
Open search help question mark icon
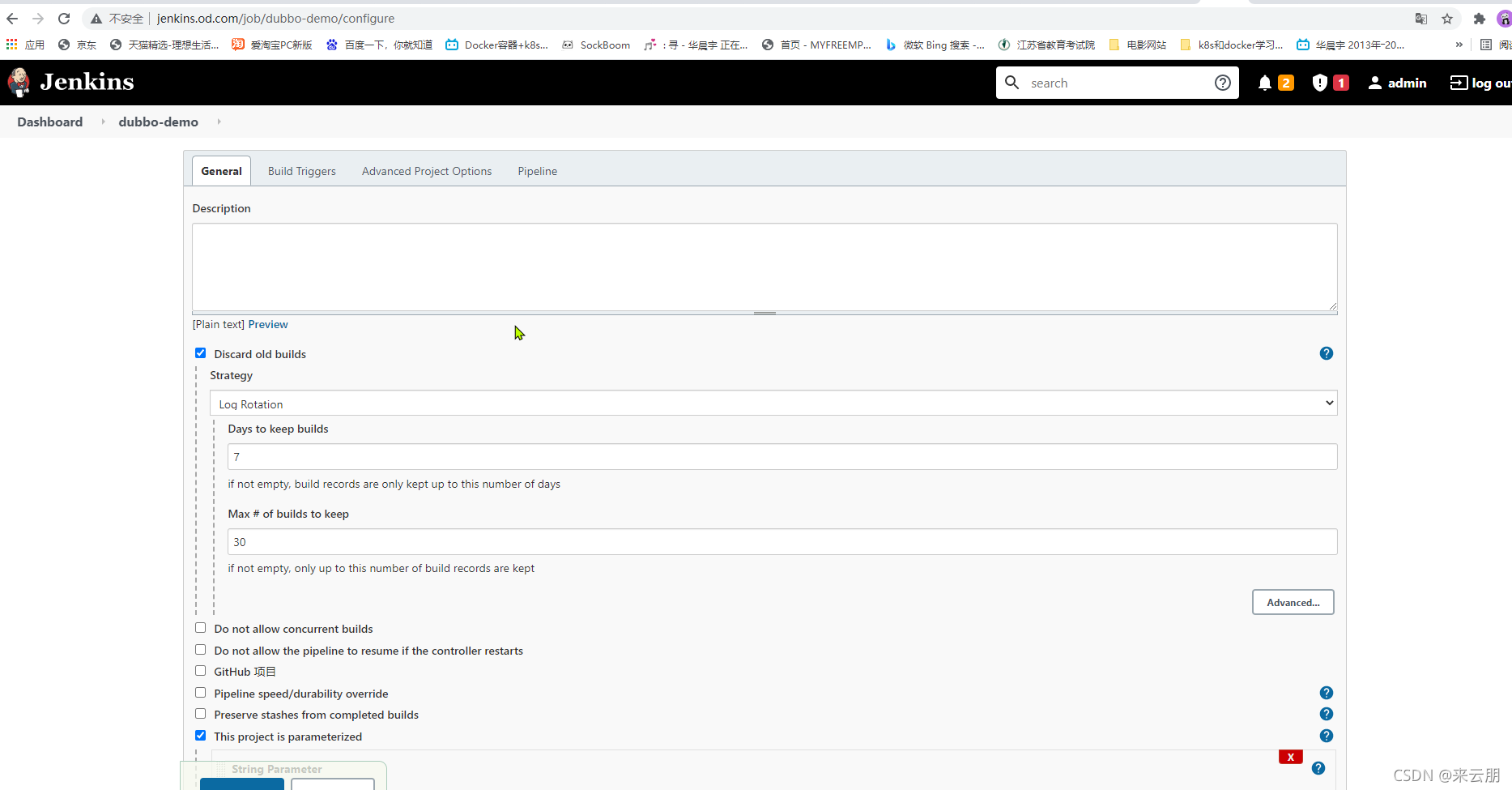tap(1223, 82)
